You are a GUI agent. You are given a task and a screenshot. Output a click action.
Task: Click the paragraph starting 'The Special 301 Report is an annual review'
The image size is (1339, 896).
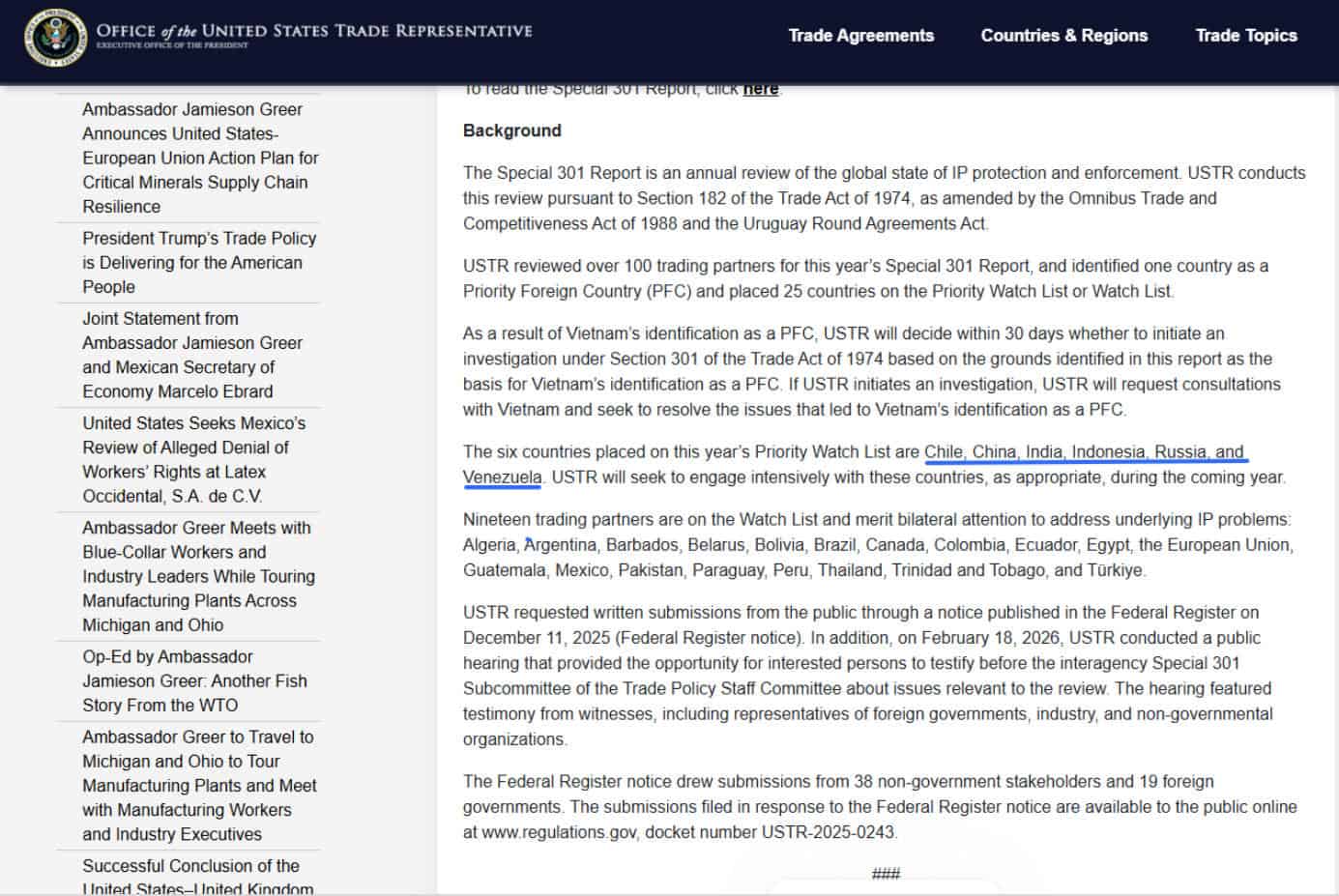[x=884, y=198]
